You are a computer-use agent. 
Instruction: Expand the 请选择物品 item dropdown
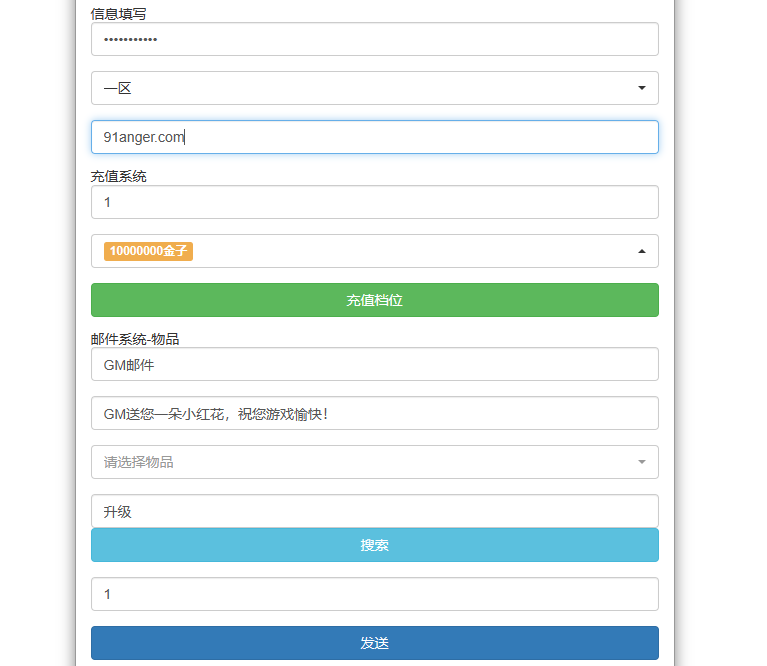[374, 462]
